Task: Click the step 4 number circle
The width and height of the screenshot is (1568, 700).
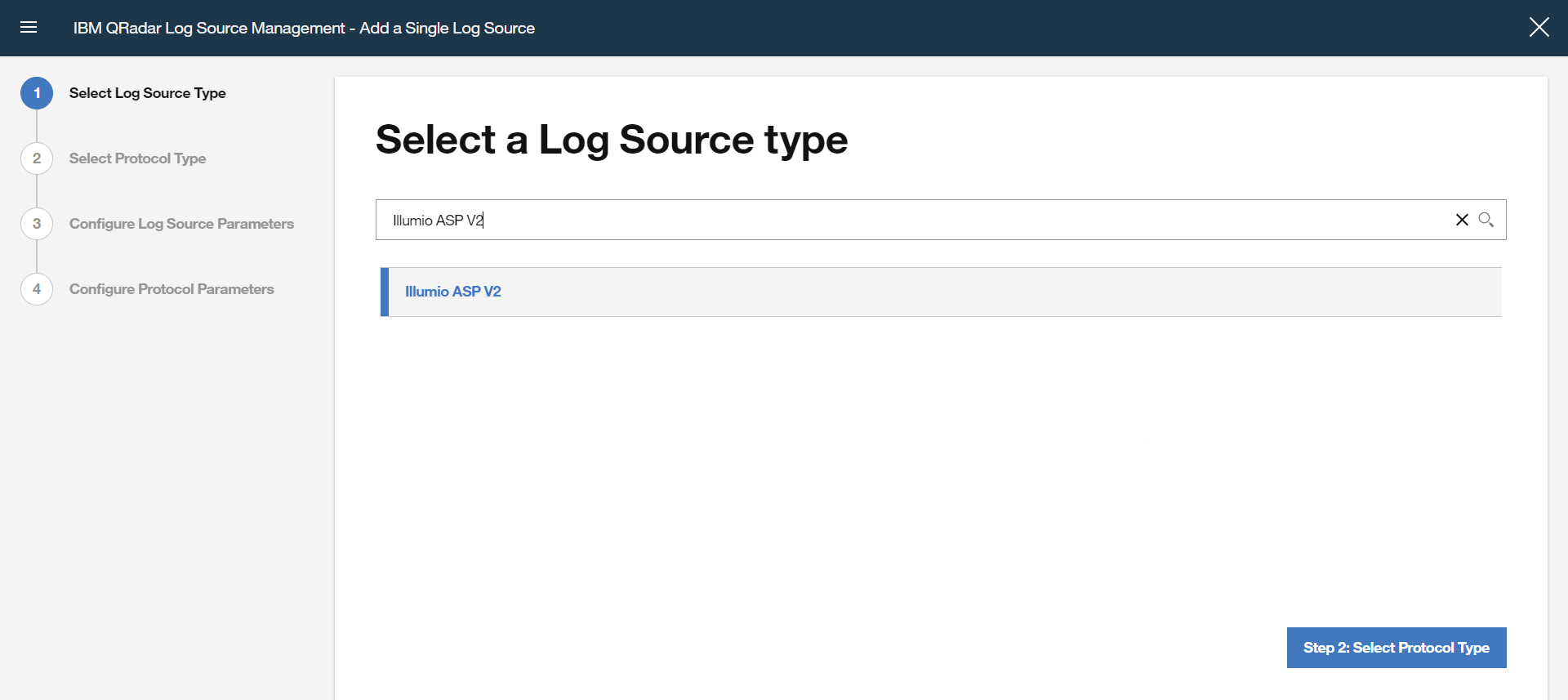Action: [x=37, y=289]
